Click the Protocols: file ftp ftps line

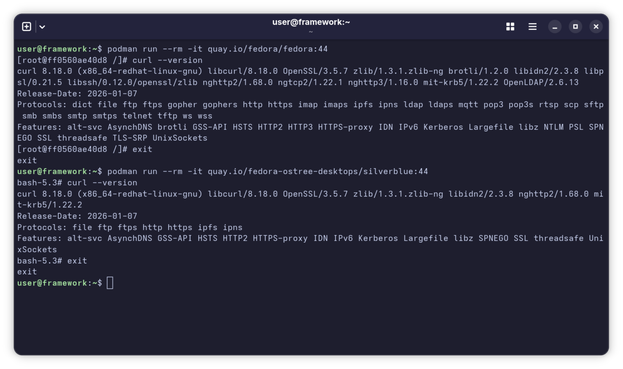pyautogui.click(x=130, y=228)
